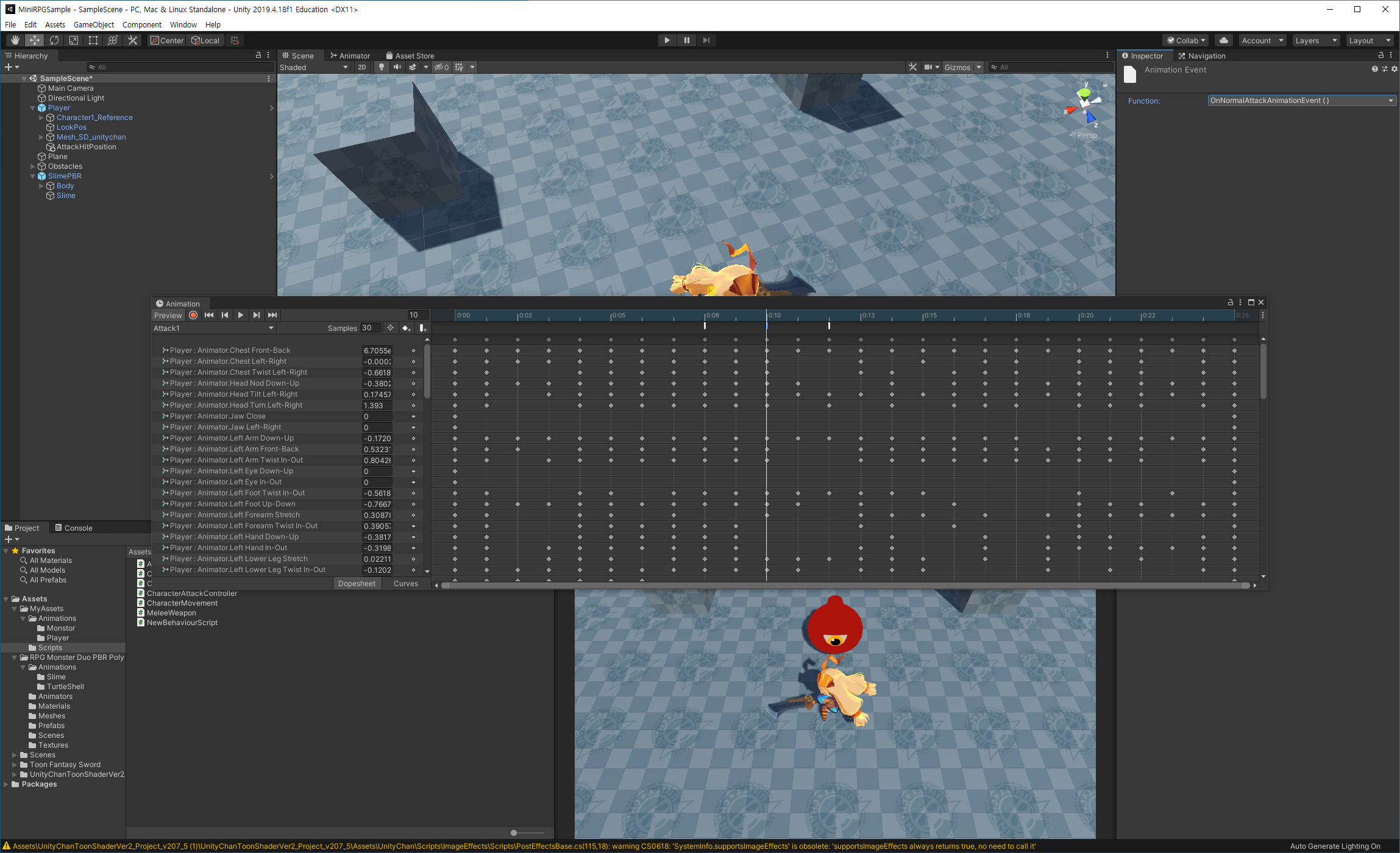Toggle animation Preview mode

click(168, 315)
